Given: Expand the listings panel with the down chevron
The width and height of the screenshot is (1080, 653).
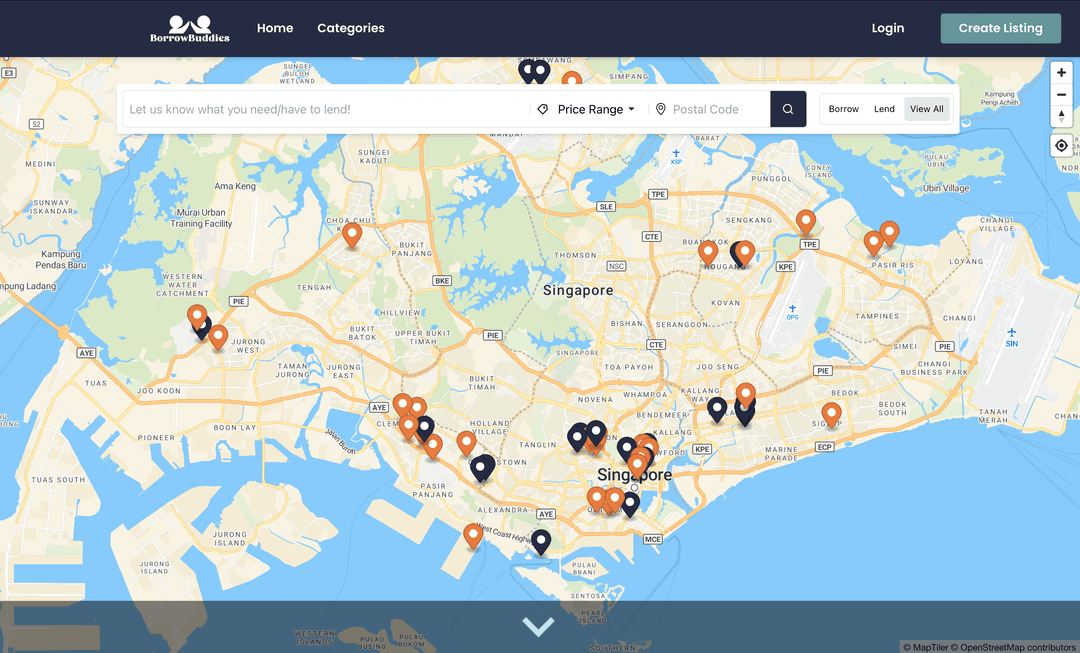Looking at the screenshot, I should tap(539, 626).
